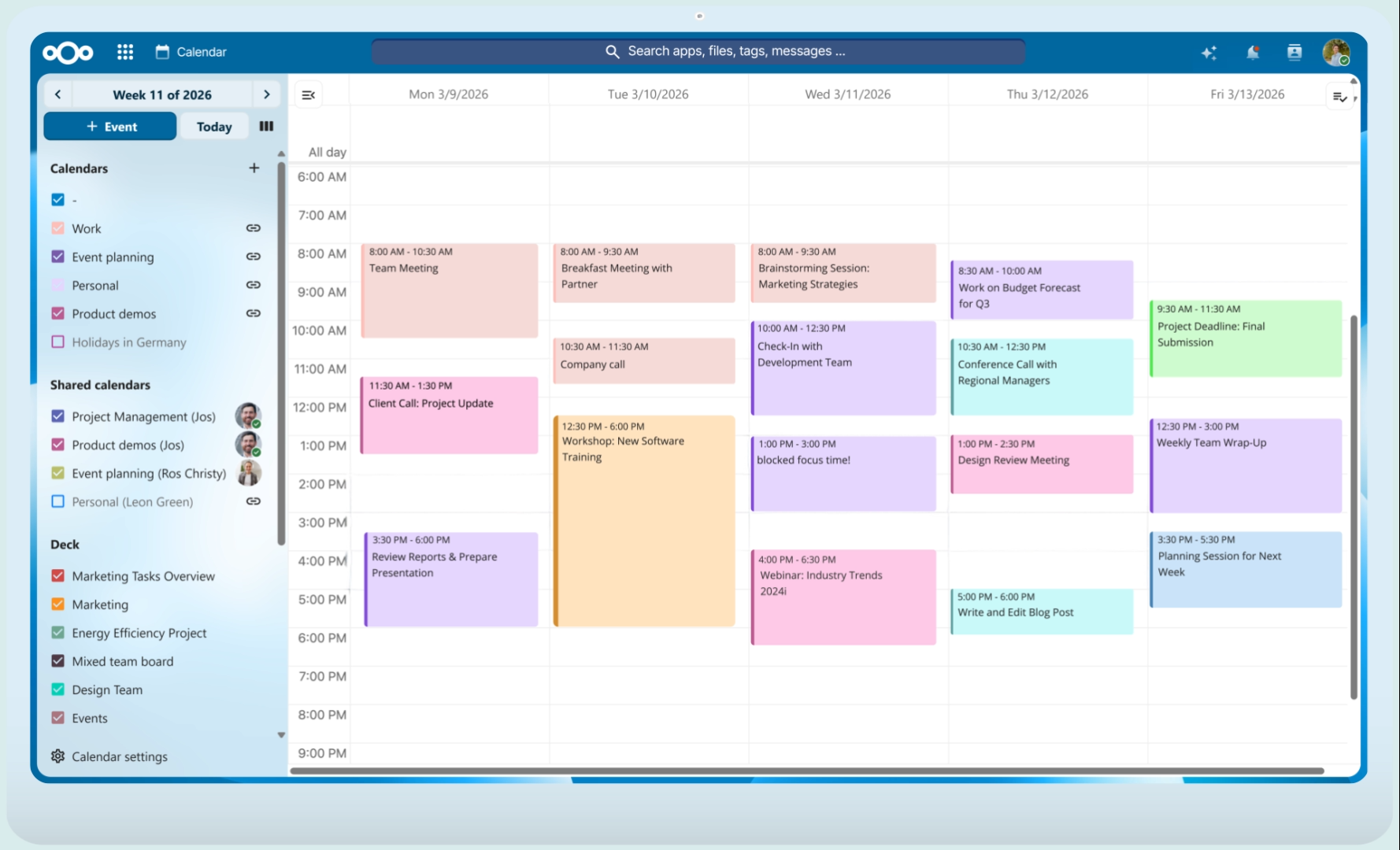Open the notifications bell
Viewport: 1400px width, 850px height.
point(1252,53)
